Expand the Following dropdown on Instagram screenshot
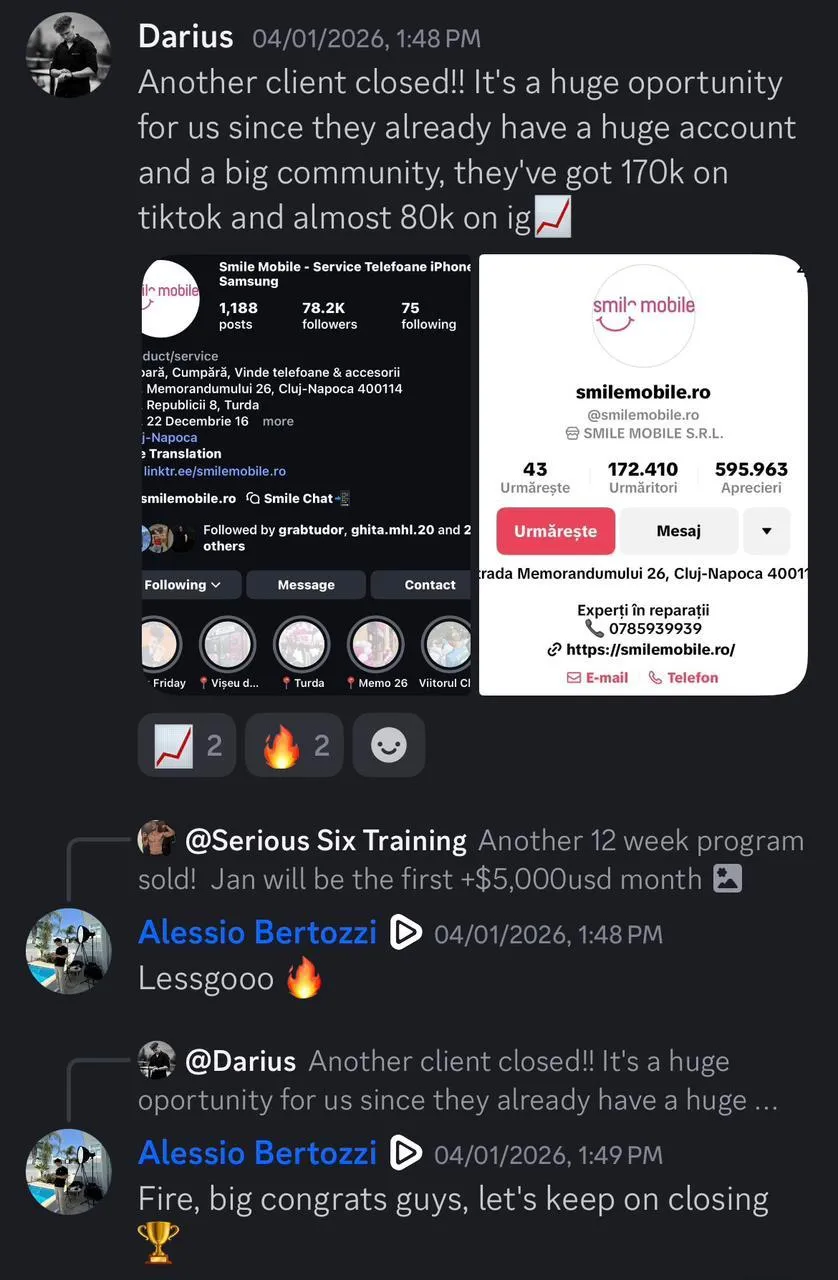 point(191,585)
